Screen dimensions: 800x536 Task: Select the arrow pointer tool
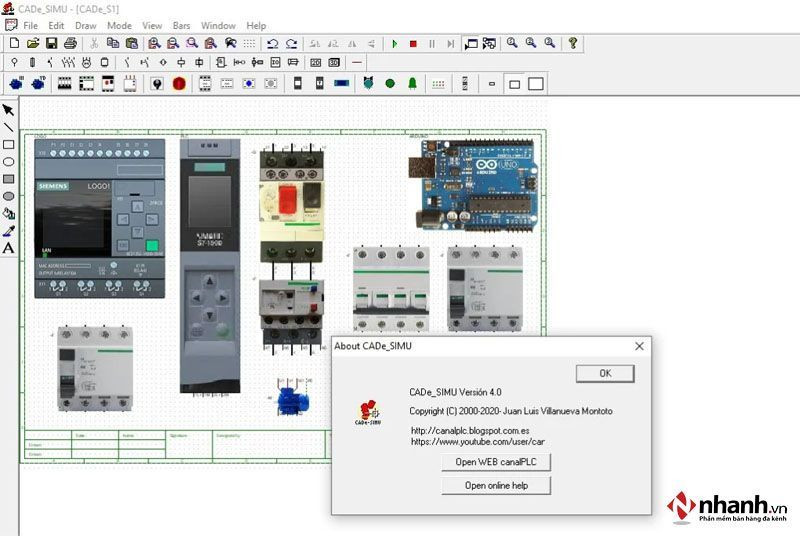coord(8,110)
